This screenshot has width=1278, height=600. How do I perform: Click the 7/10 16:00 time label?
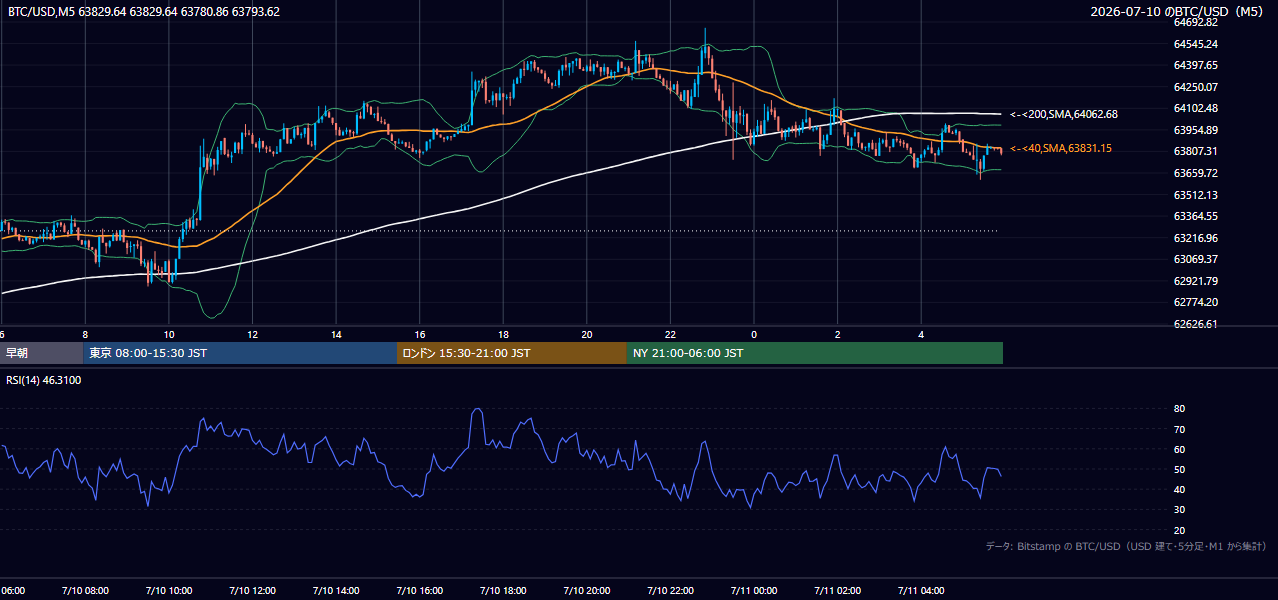click(419, 590)
